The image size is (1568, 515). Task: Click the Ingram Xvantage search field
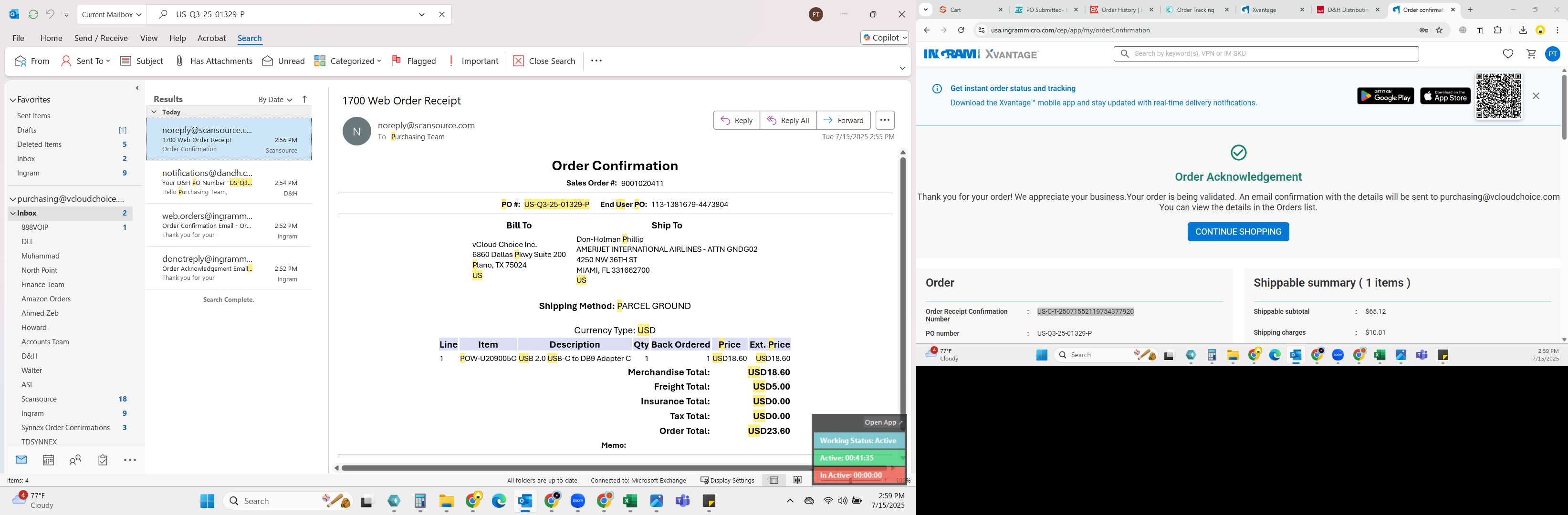1266,53
